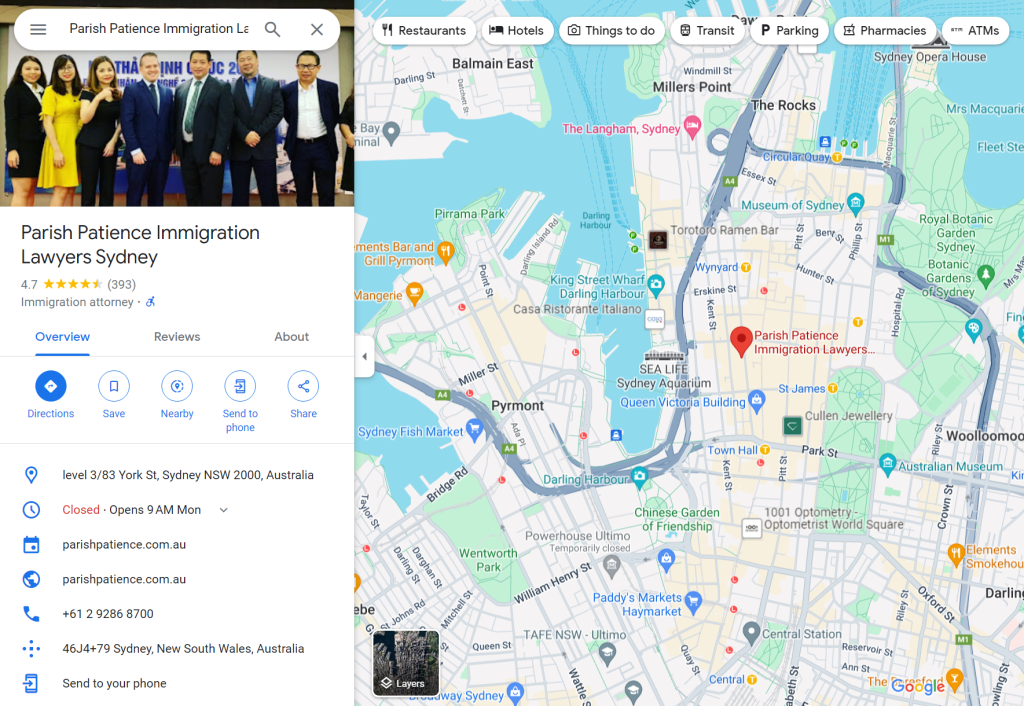Click the Museum of Sydney marker
The width and height of the screenshot is (1024, 706).
(x=856, y=202)
